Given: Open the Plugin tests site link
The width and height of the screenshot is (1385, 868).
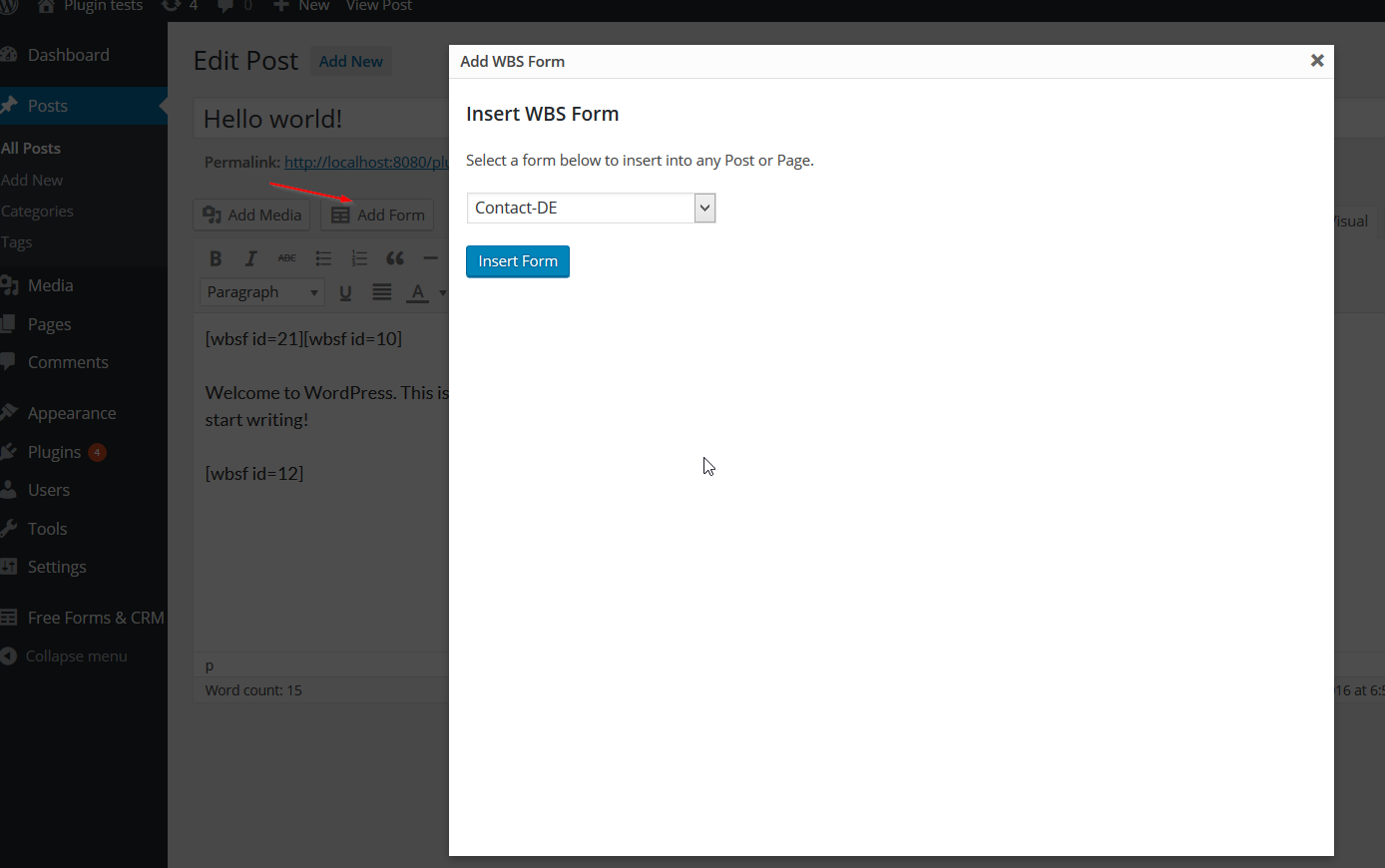Looking at the screenshot, I should coord(92,6).
